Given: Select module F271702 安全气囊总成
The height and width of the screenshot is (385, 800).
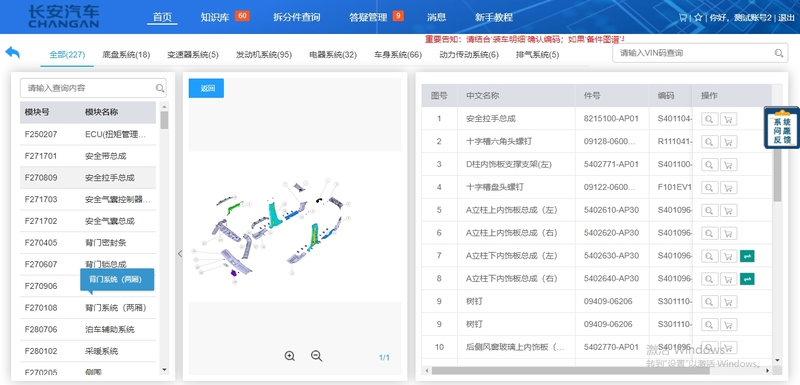Looking at the screenshot, I should click(88, 221).
